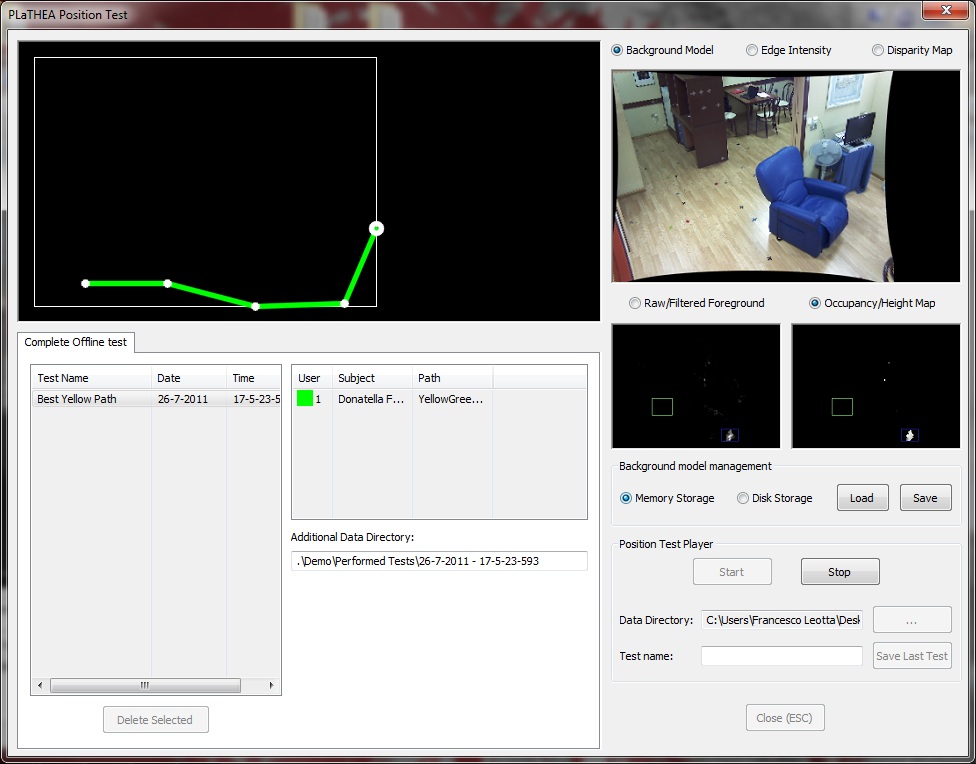Click the Load background model button
This screenshot has width=976, height=764.
point(862,498)
